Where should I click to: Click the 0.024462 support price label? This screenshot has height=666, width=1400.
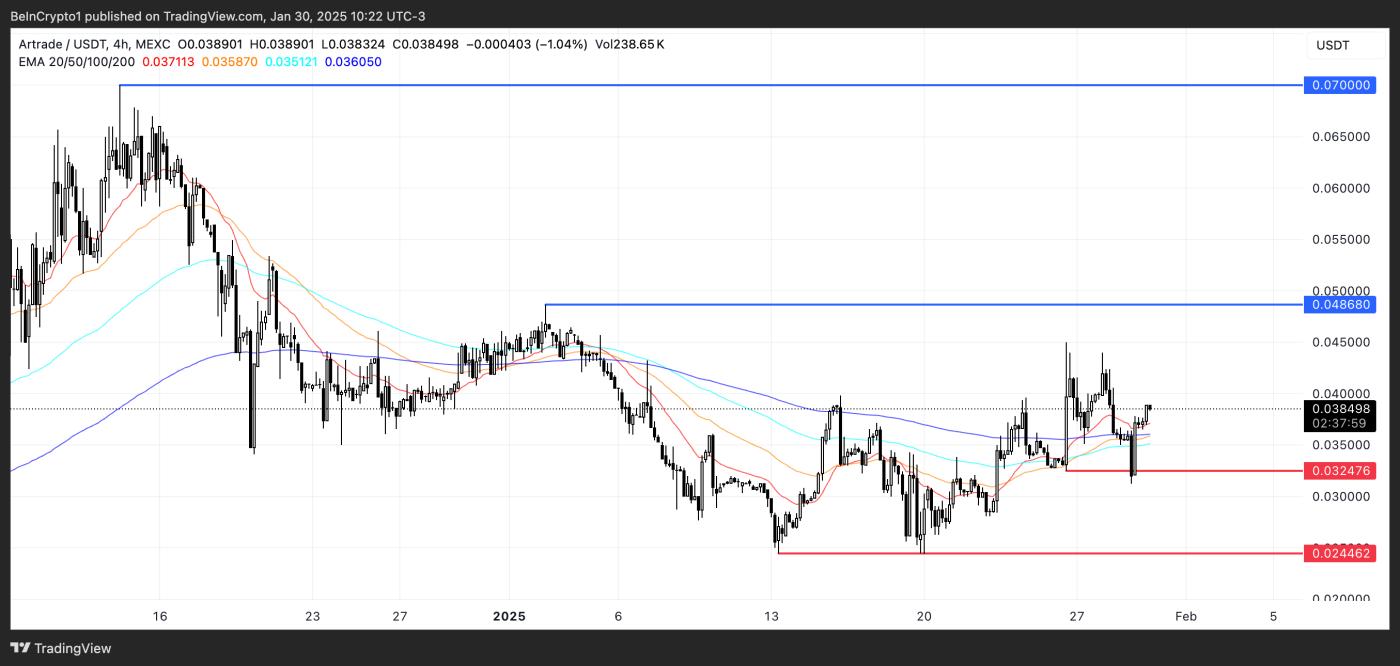click(1340, 552)
